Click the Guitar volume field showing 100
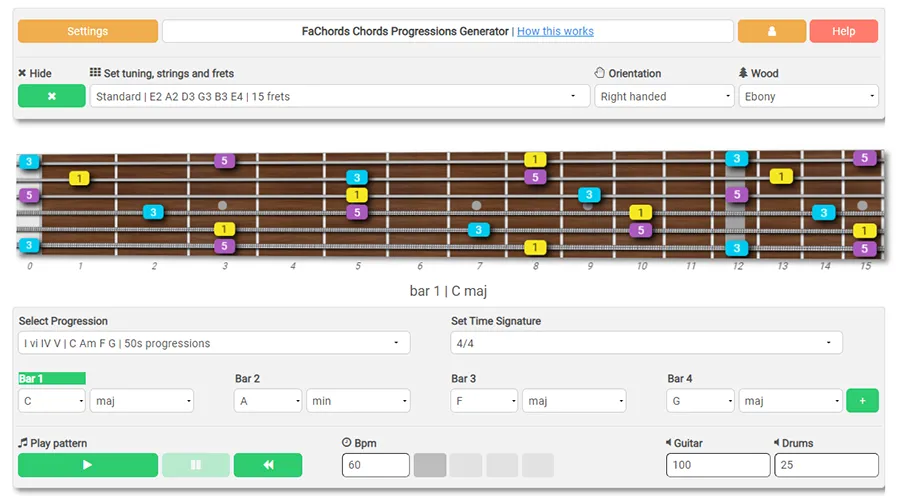The width and height of the screenshot is (900, 499). 718,465
